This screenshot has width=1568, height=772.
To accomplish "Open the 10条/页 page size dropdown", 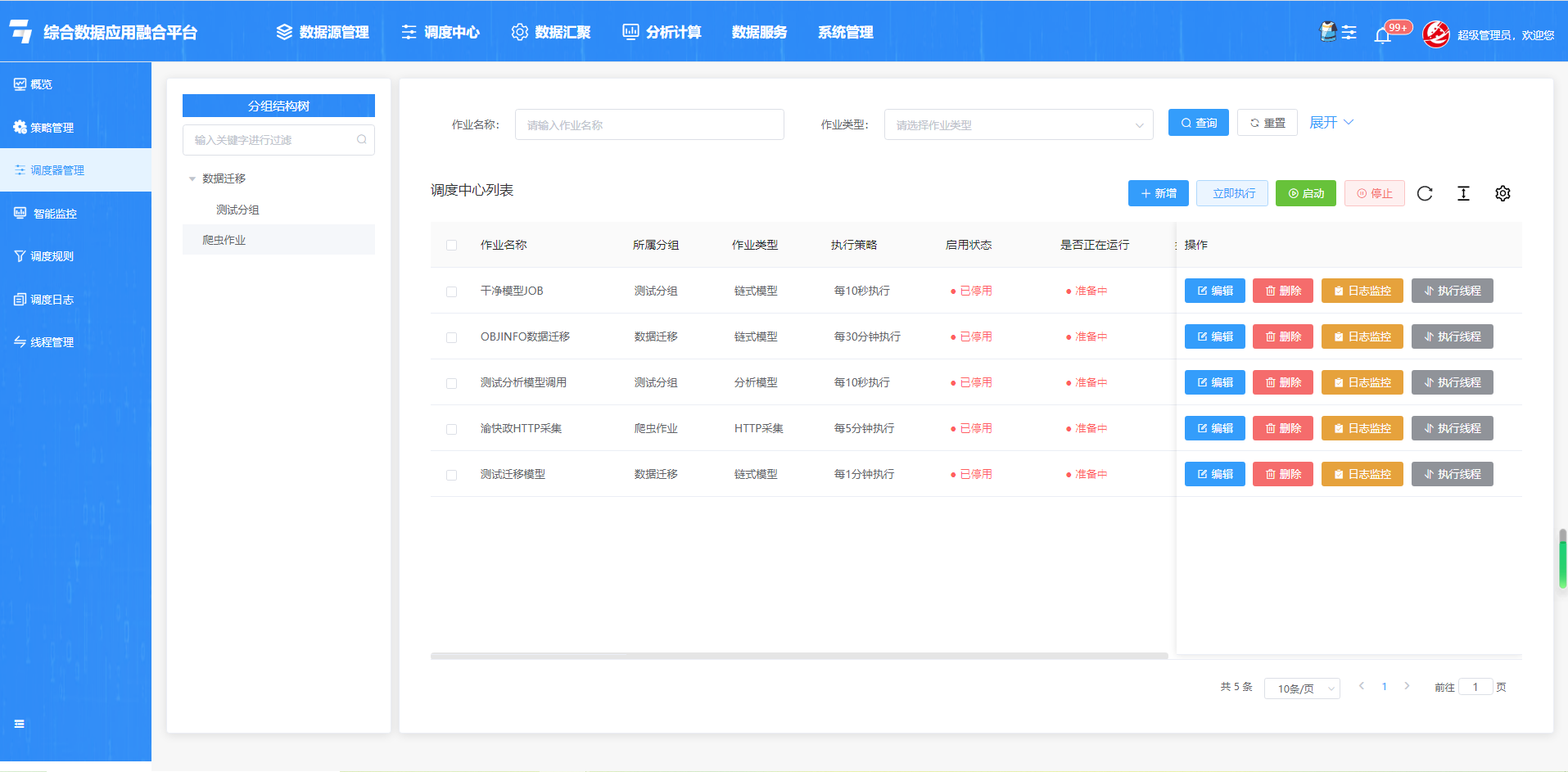I will [x=1302, y=688].
